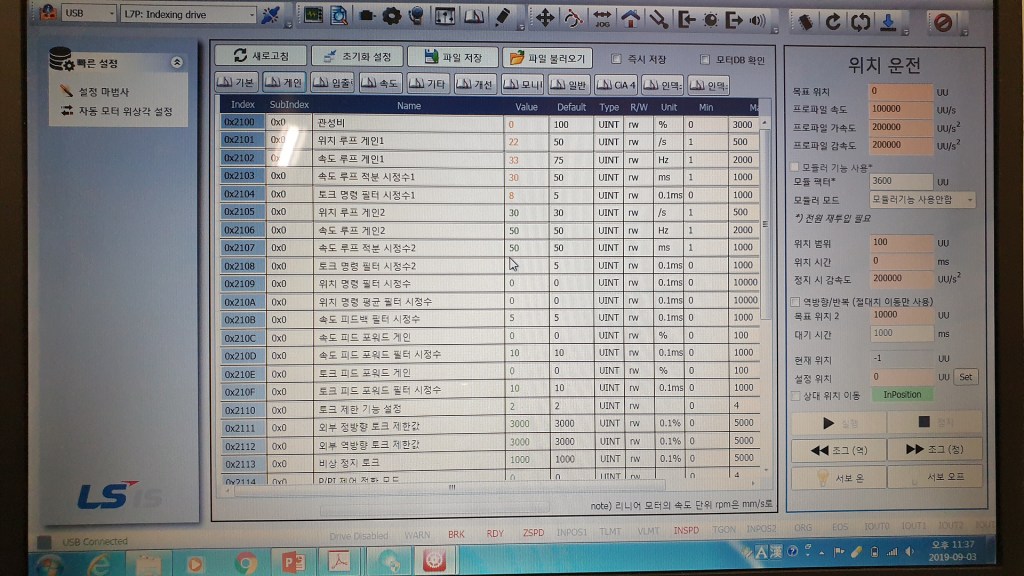The image size is (1024, 576).
Task: Select the 기본 parameter tab
Action: [x=237, y=84]
